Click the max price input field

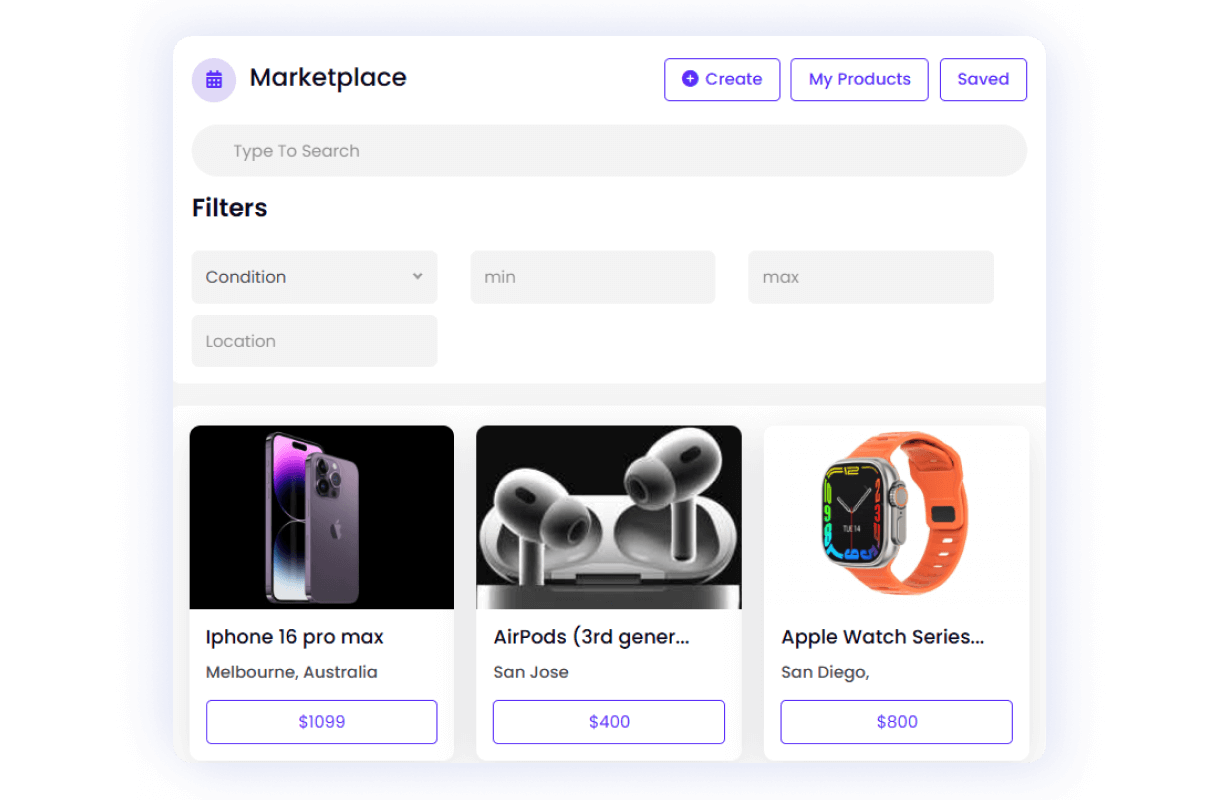click(x=871, y=277)
